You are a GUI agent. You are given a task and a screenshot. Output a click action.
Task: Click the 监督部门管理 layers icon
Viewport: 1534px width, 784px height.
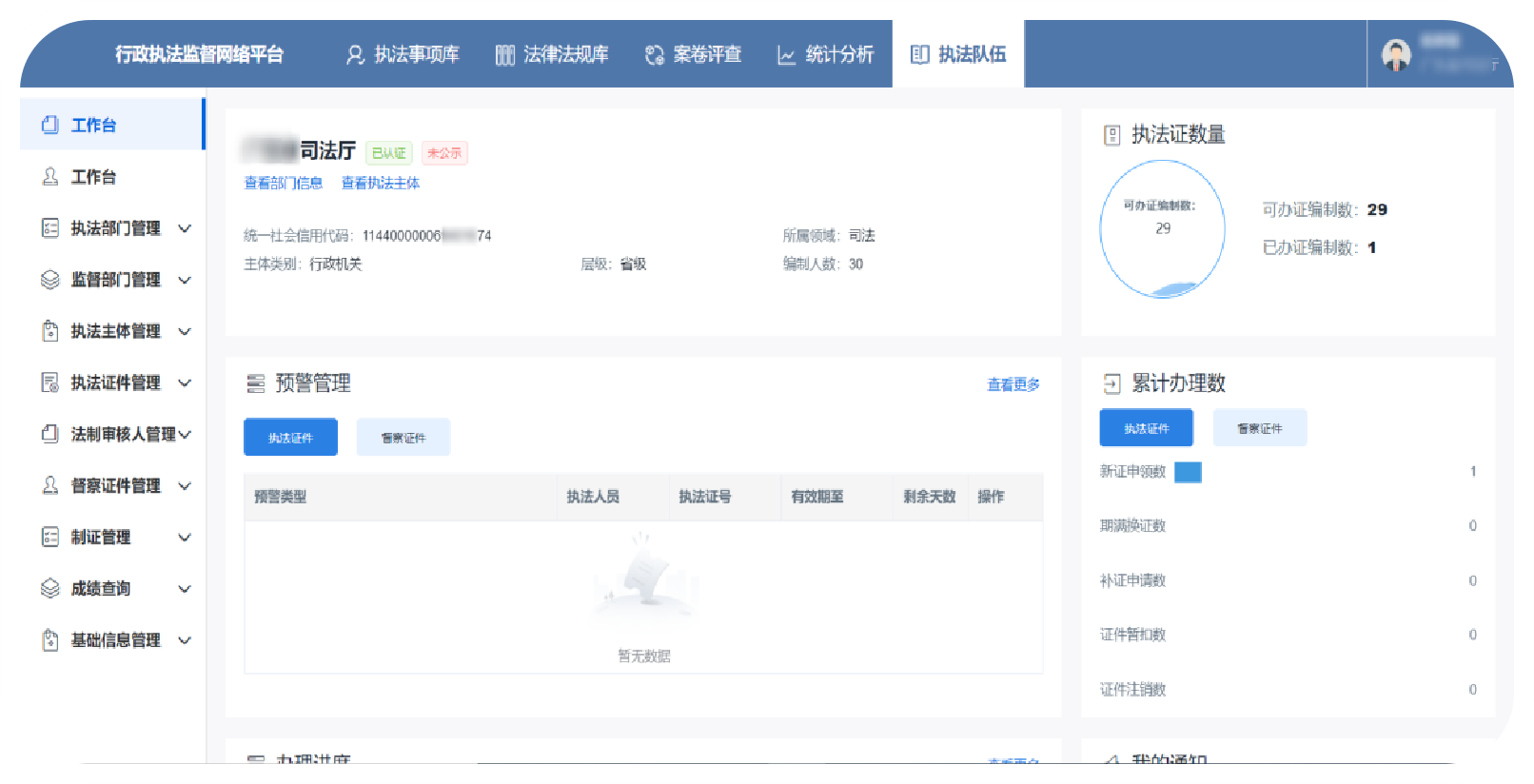(50, 280)
